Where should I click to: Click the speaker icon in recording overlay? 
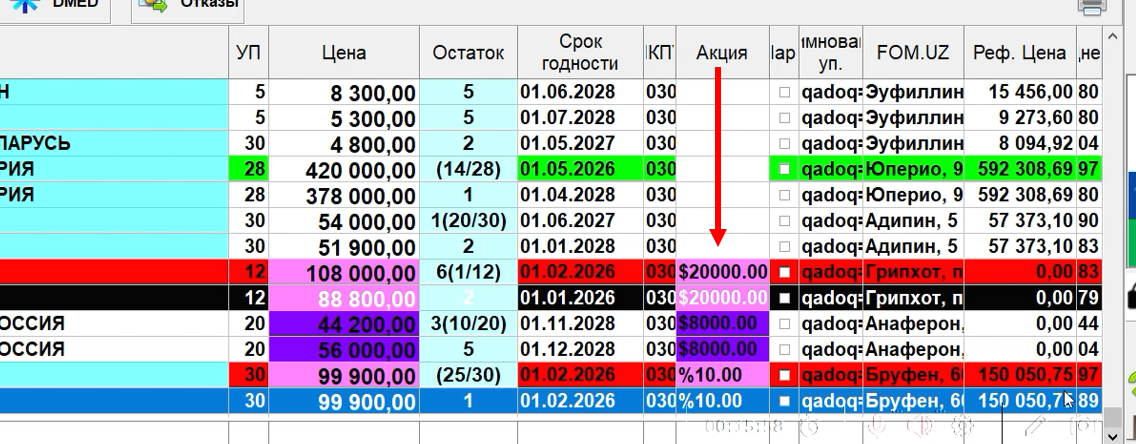pyautogui.click(x=920, y=427)
